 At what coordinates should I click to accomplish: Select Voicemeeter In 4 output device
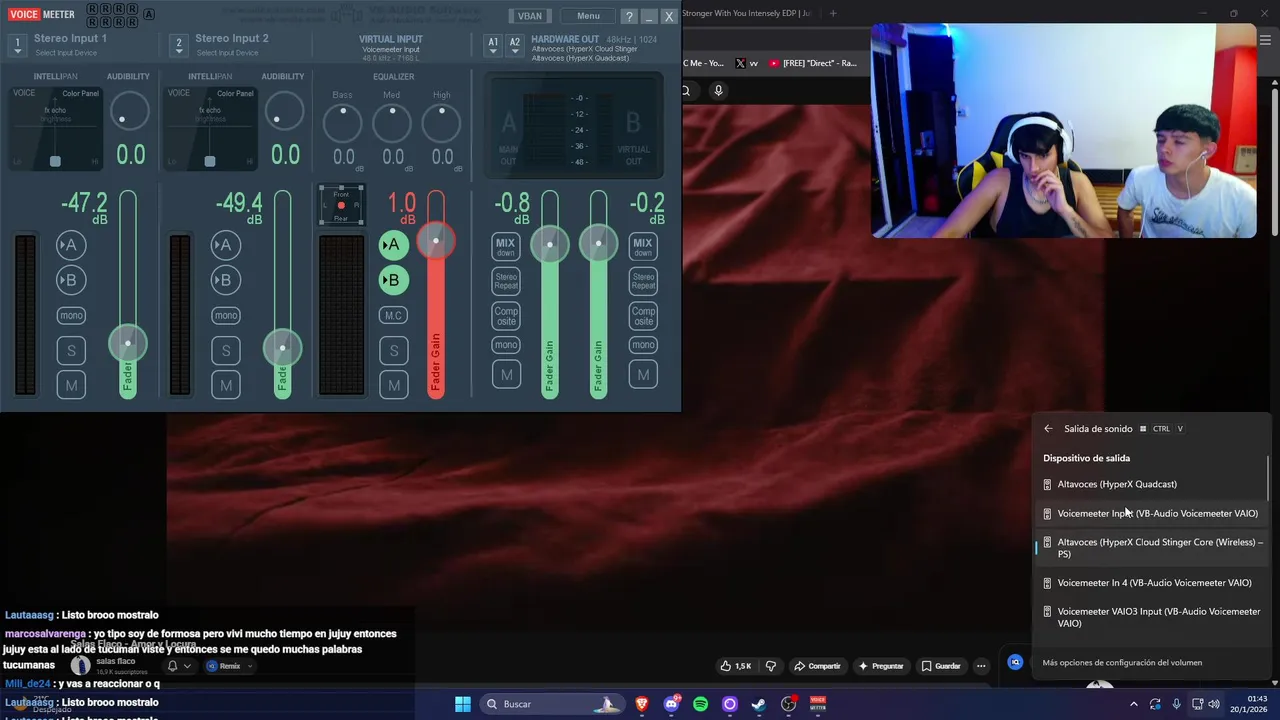[1152, 583]
